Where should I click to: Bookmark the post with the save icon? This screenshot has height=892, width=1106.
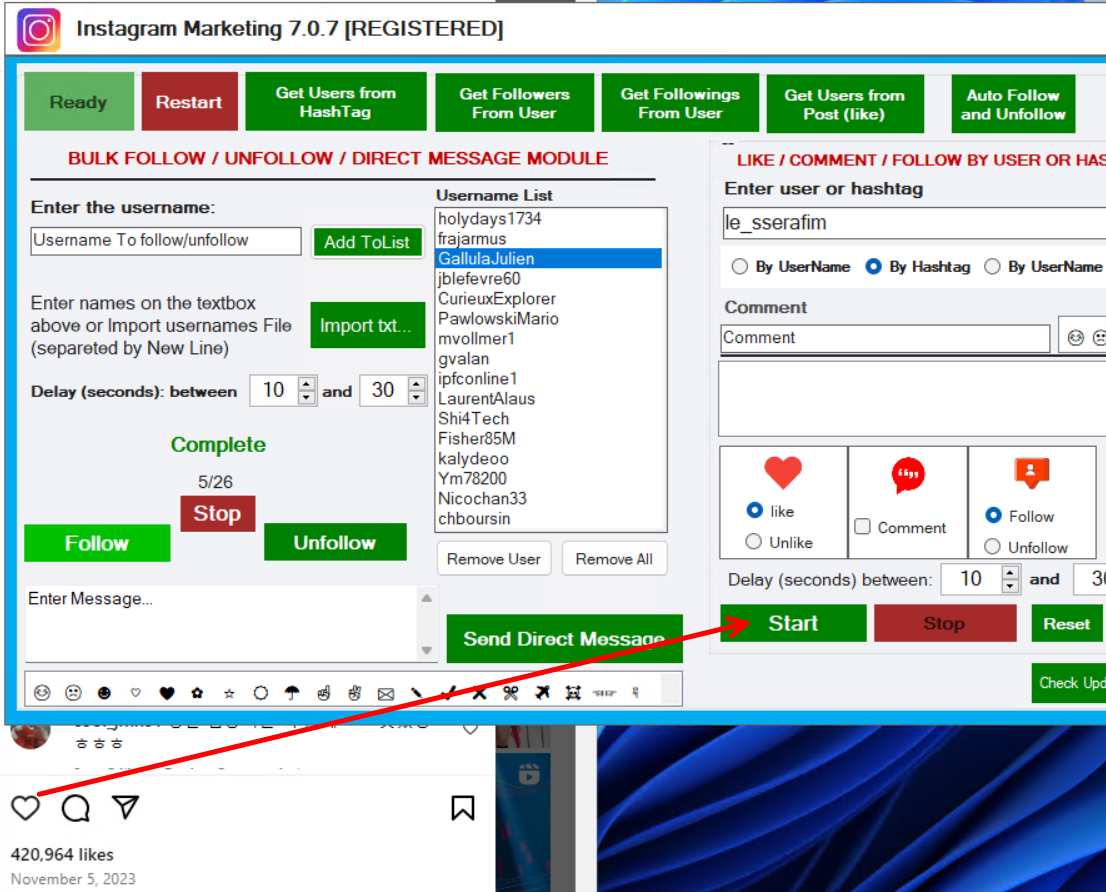pos(463,807)
